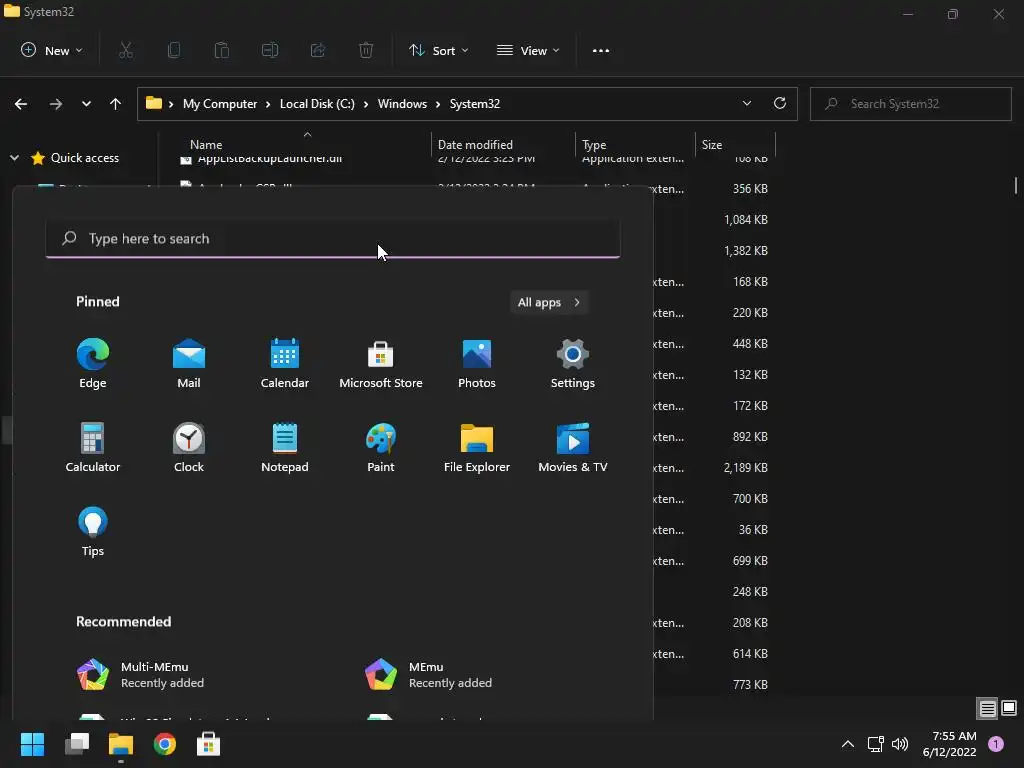Open Google Chrome from taskbar
The width and height of the screenshot is (1024, 768).
tap(165, 744)
